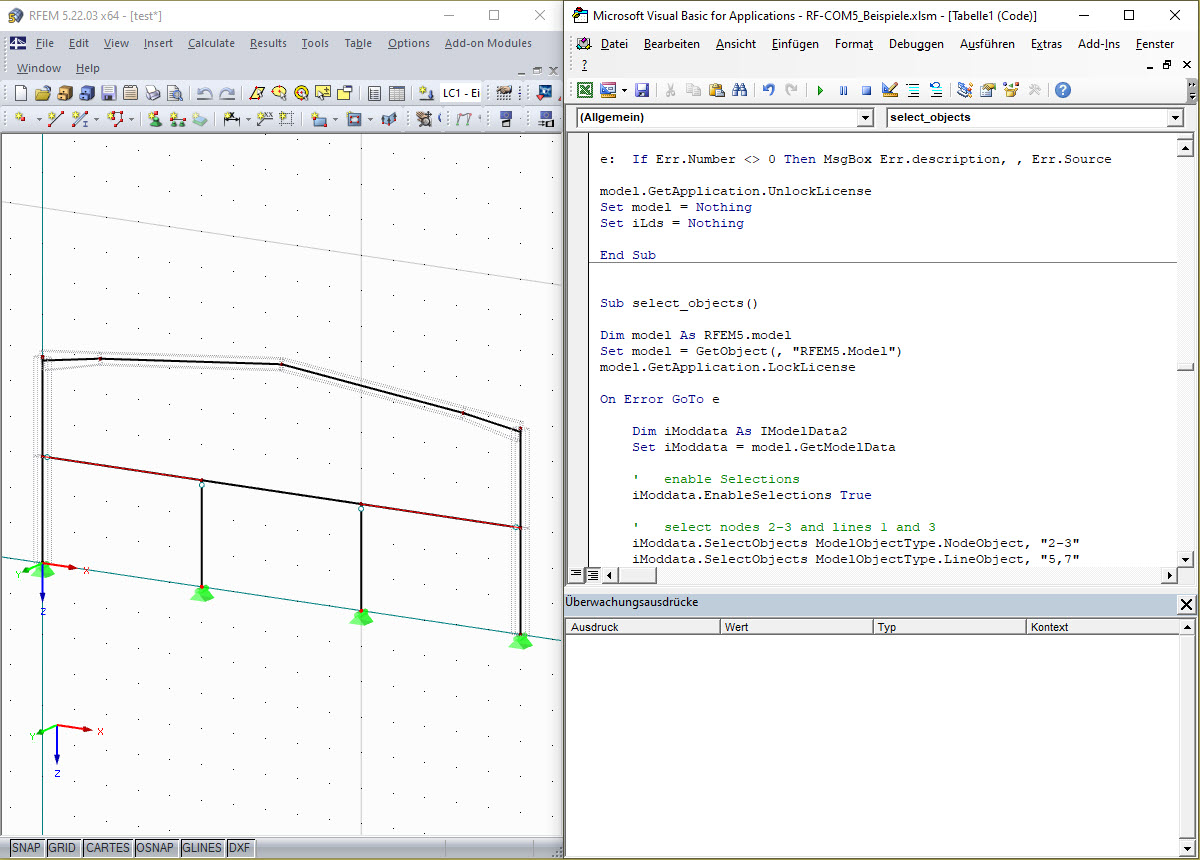Toggle OSNAP in the status bar

pyautogui.click(x=157, y=848)
